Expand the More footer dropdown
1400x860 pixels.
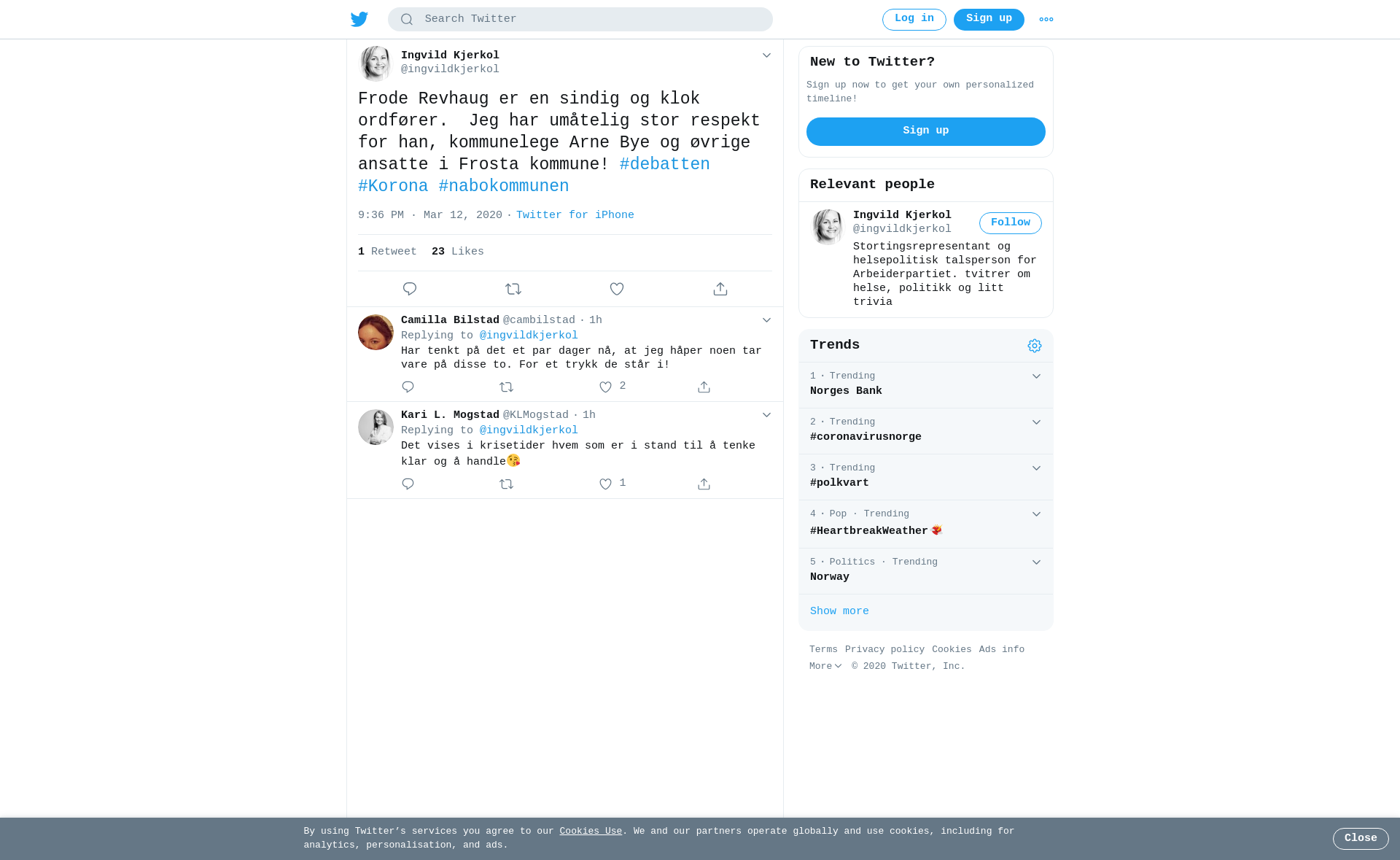[x=825, y=667]
